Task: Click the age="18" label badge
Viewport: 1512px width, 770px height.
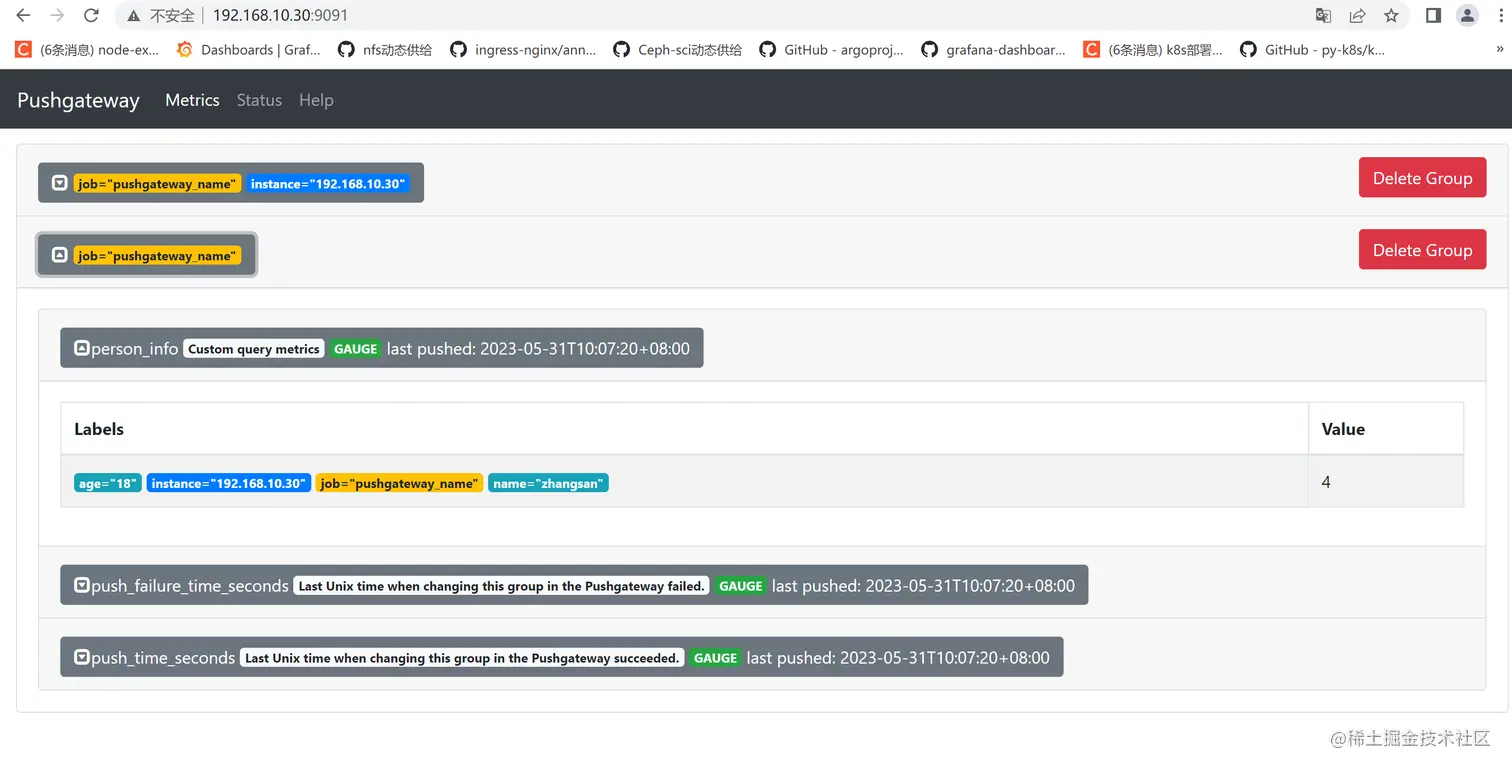Action: (x=108, y=483)
